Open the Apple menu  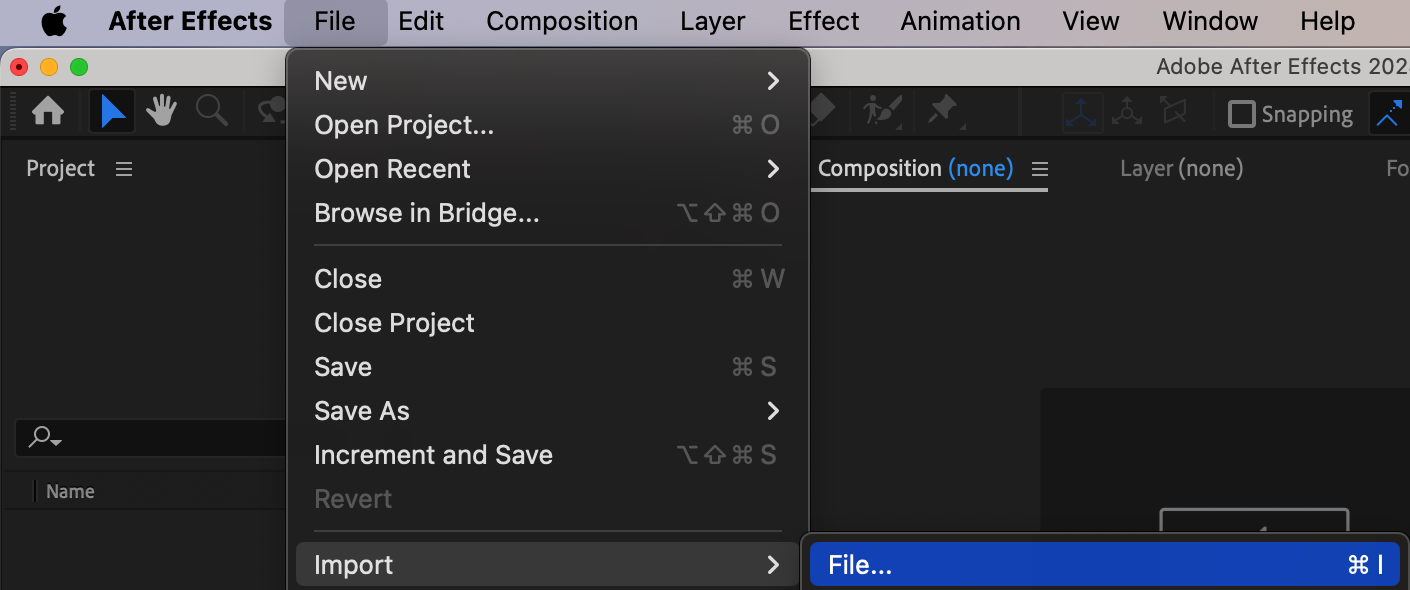pyautogui.click(x=54, y=21)
